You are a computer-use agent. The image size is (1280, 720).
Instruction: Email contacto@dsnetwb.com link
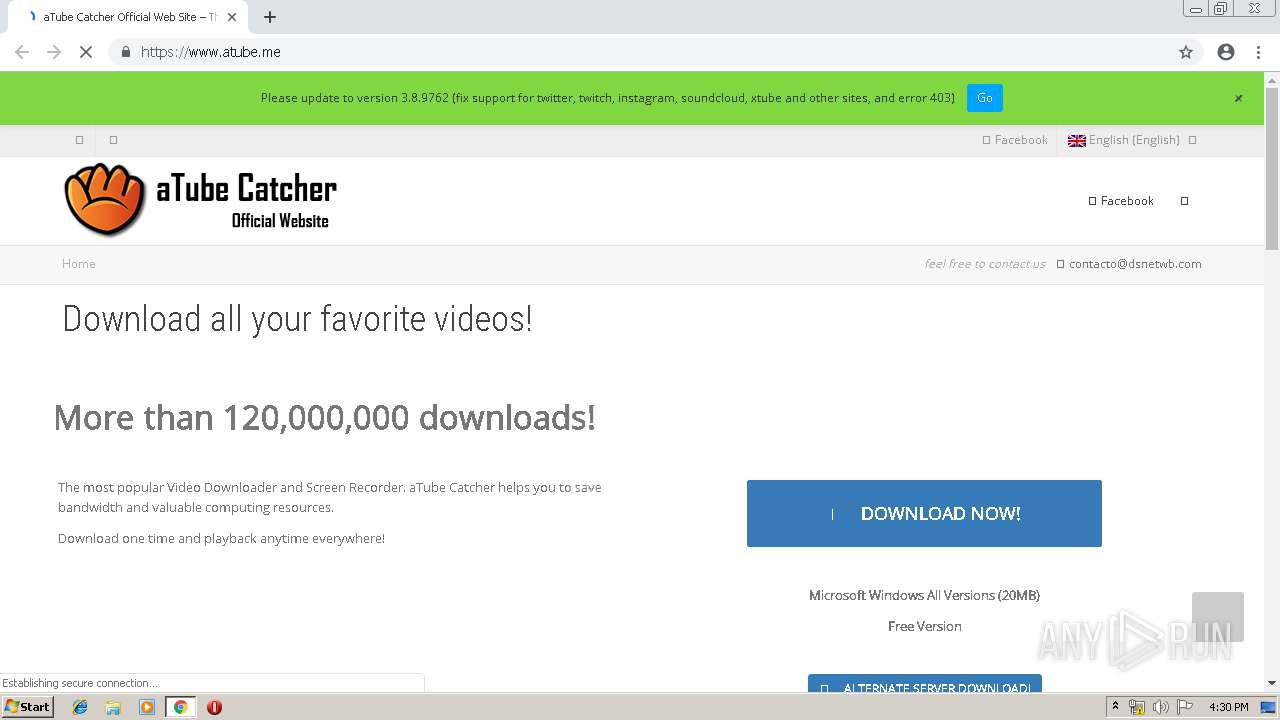click(x=1135, y=264)
